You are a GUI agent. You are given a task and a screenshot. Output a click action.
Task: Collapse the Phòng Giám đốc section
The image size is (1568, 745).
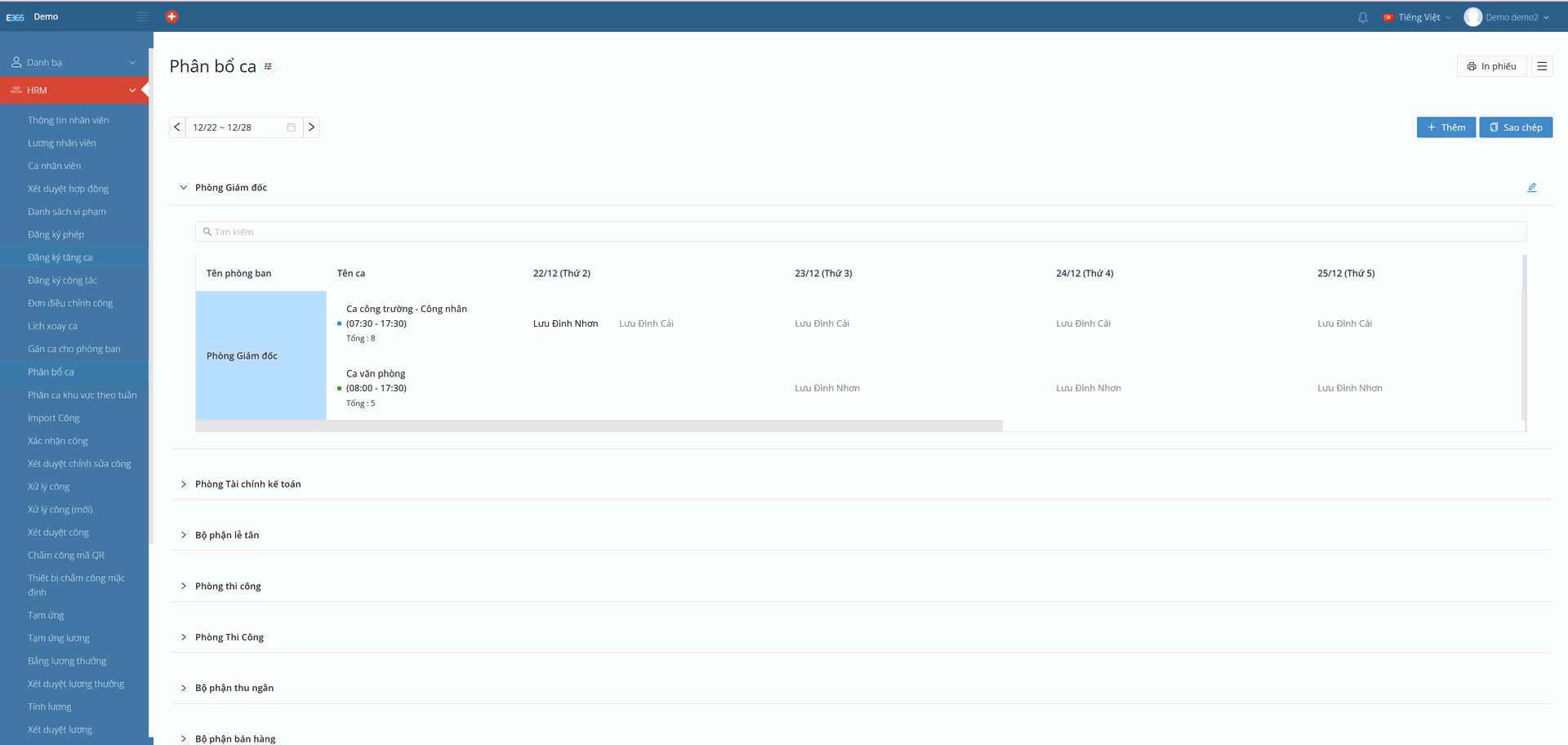coord(184,188)
